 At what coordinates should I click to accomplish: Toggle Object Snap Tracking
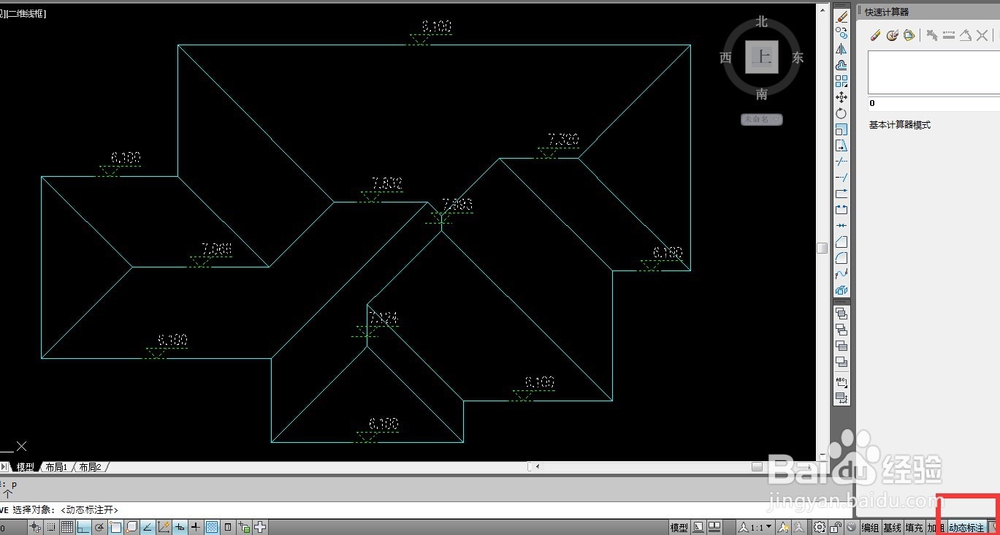coord(147,527)
